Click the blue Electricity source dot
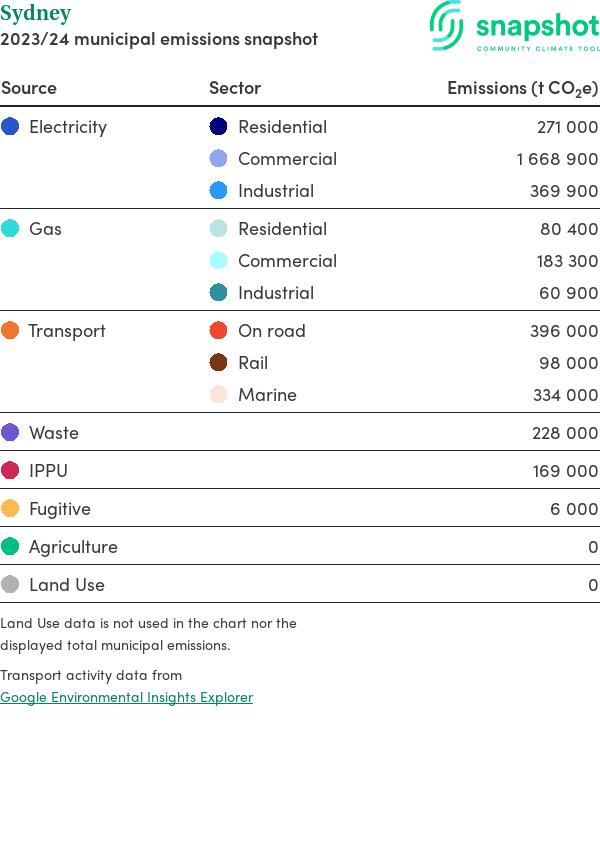Screen dimensions: 600x850 [x=10, y=127]
